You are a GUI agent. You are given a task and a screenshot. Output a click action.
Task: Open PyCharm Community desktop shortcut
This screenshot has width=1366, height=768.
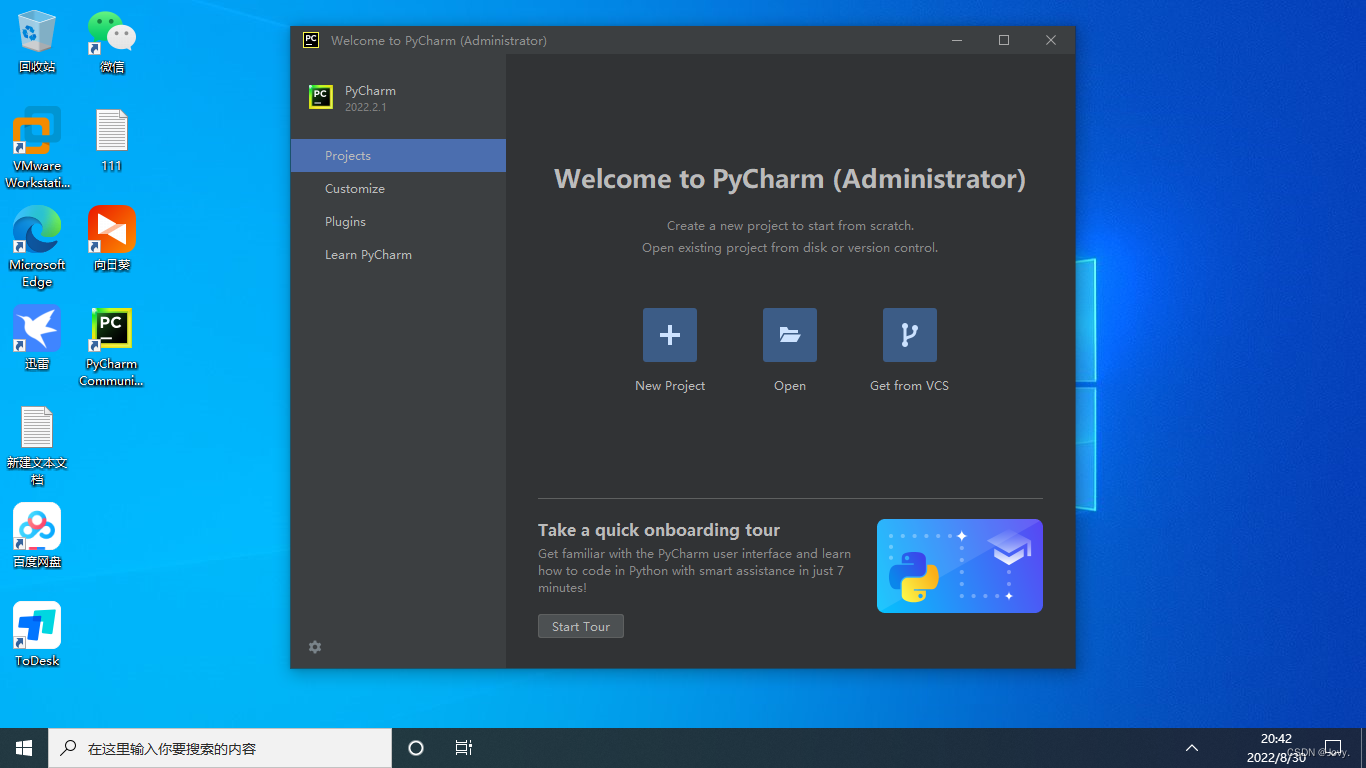[112, 346]
